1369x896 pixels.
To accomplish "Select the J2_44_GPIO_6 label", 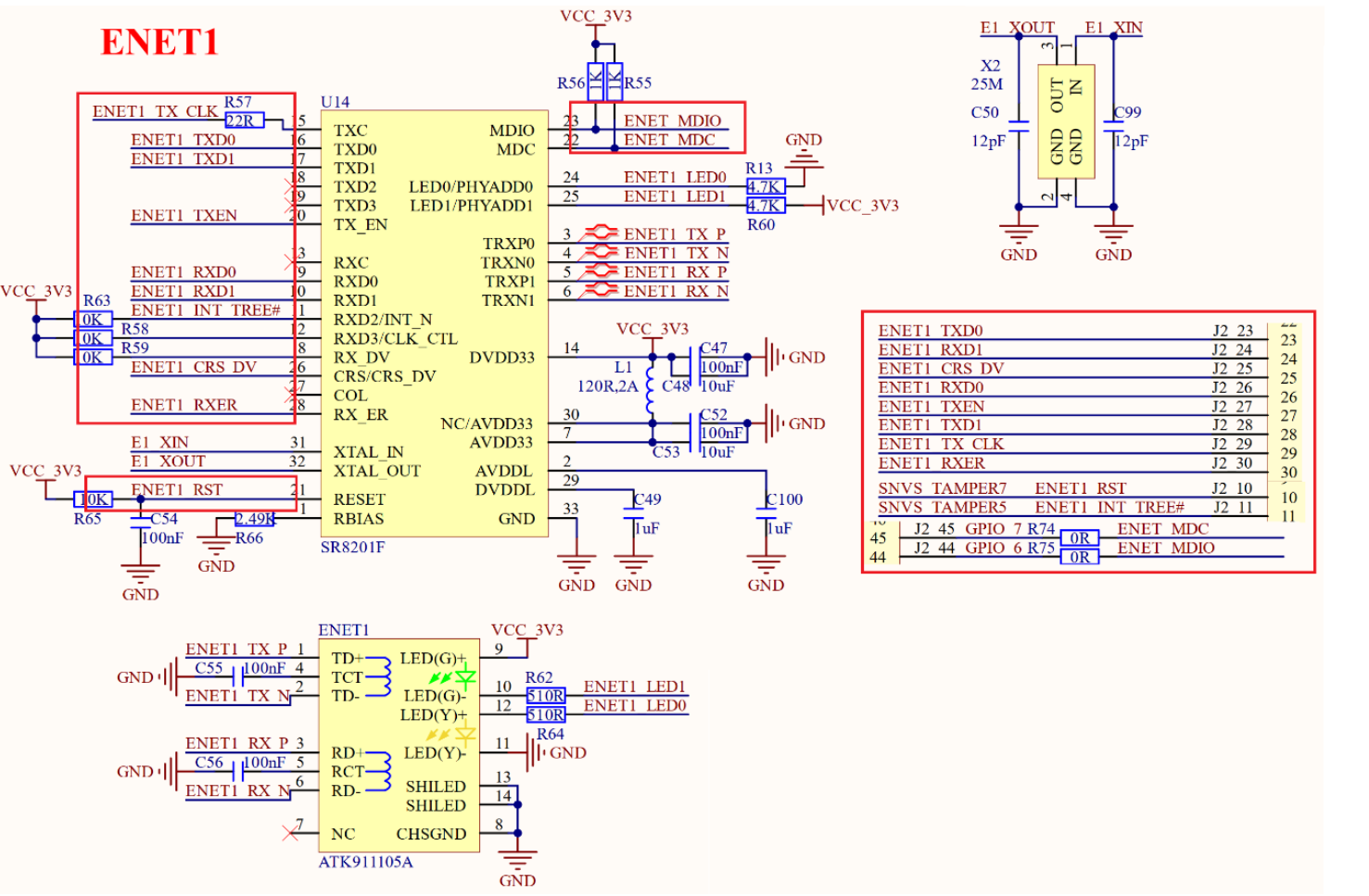I will coord(968,548).
